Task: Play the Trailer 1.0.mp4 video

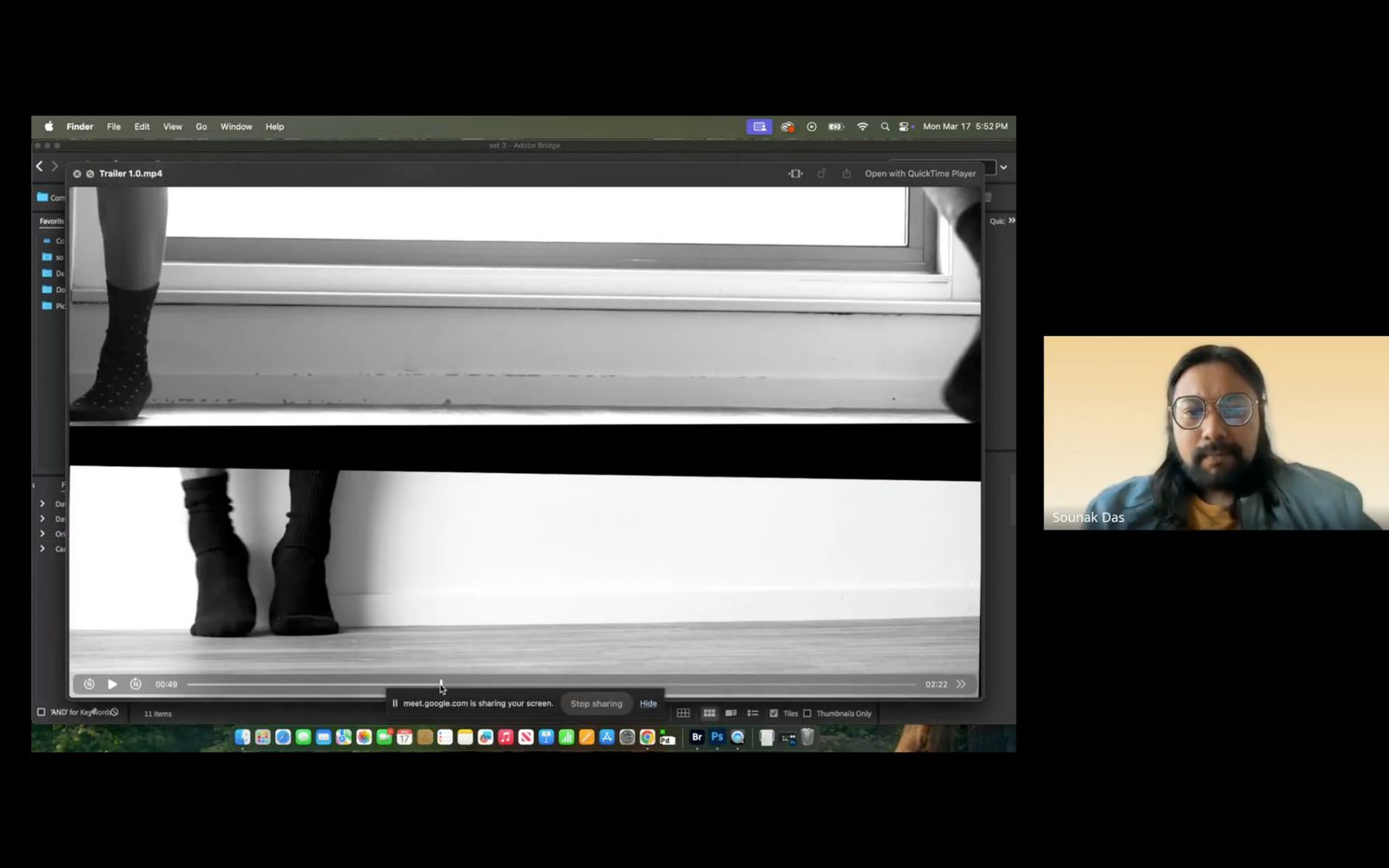Action: pyautogui.click(x=112, y=684)
